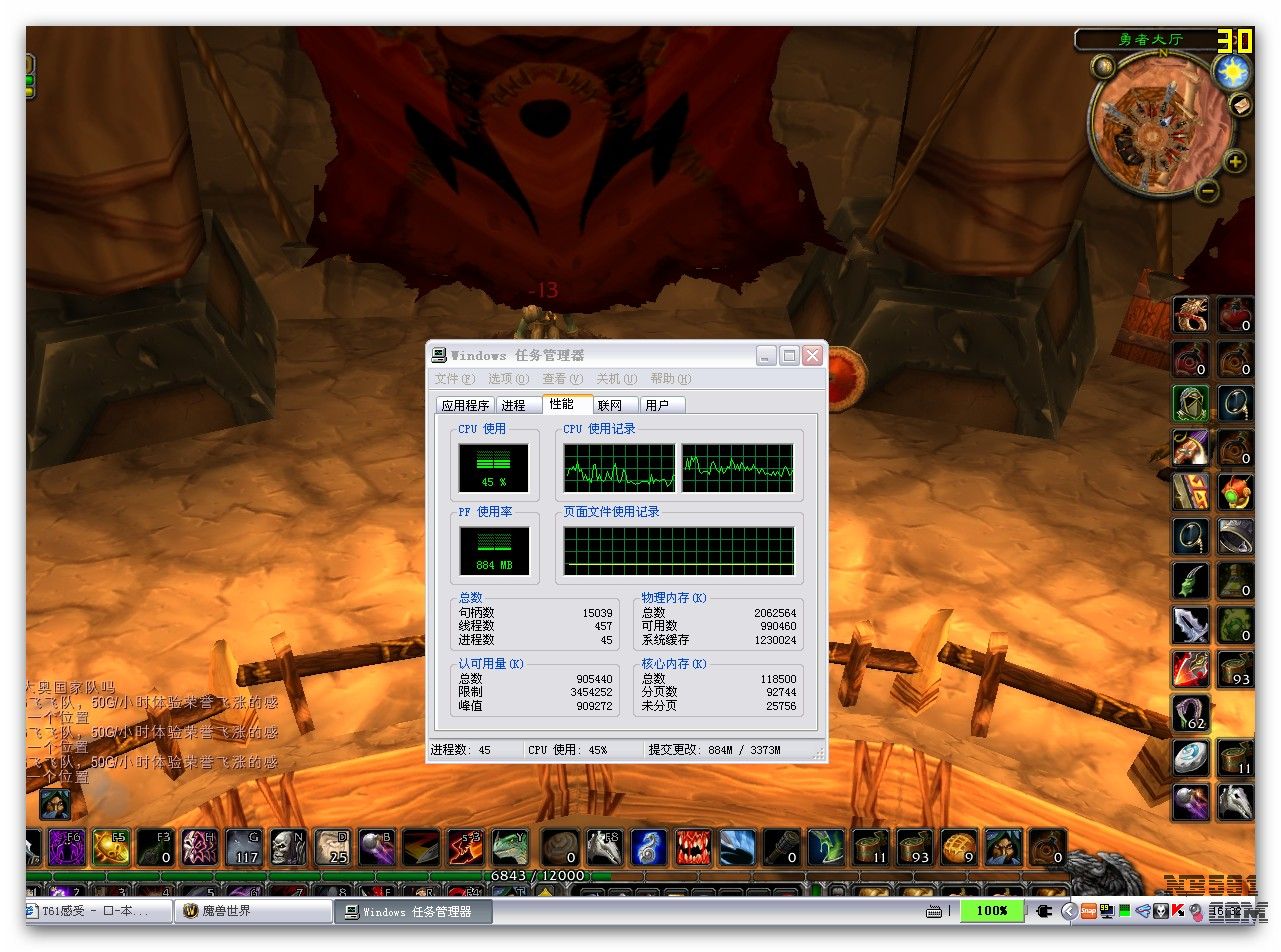1281x952 pixels.
Task: Click the sun day/night indicator on the minimap
Action: [x=1231, y=72]
